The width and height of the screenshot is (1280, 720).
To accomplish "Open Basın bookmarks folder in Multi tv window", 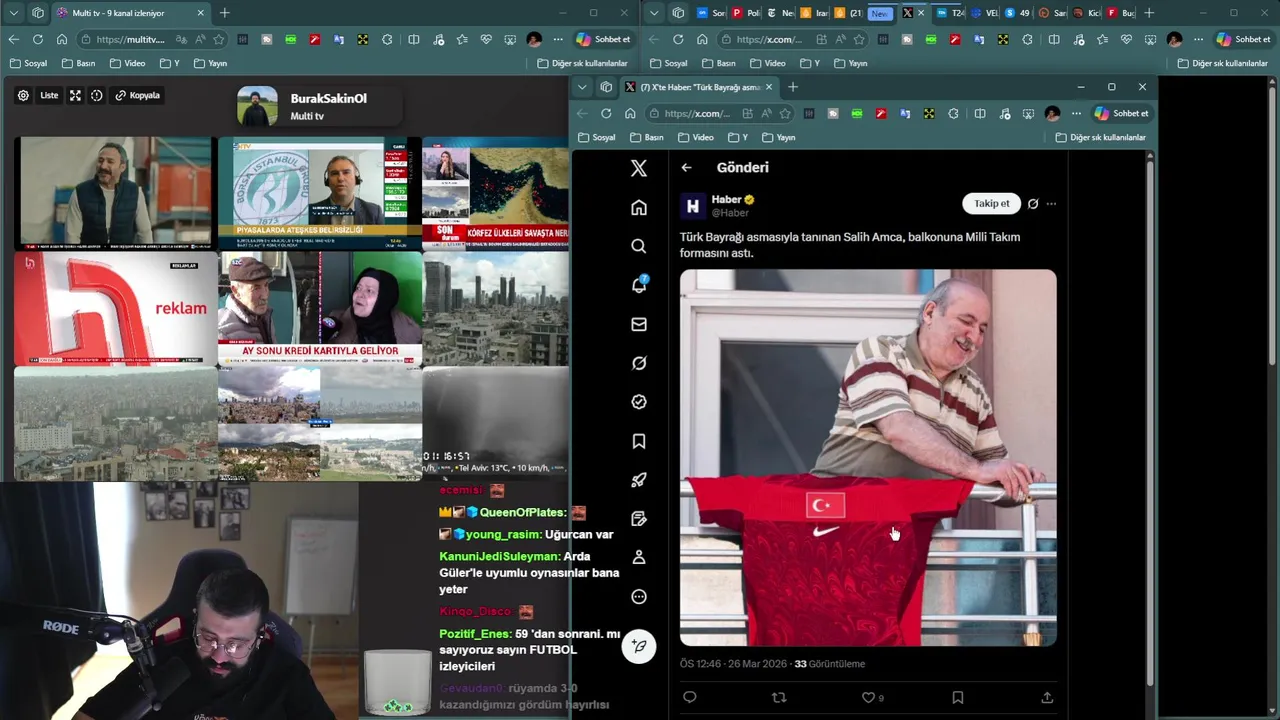I will [x=78, y=63].
